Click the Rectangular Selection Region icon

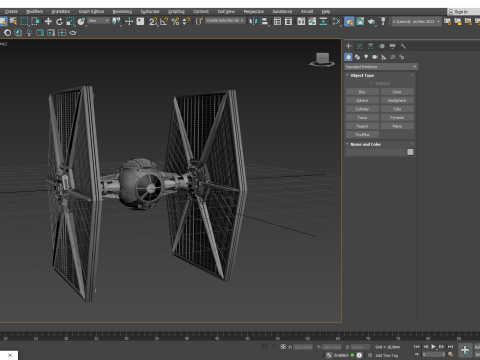pyautogui.click(x=24, y=22)
